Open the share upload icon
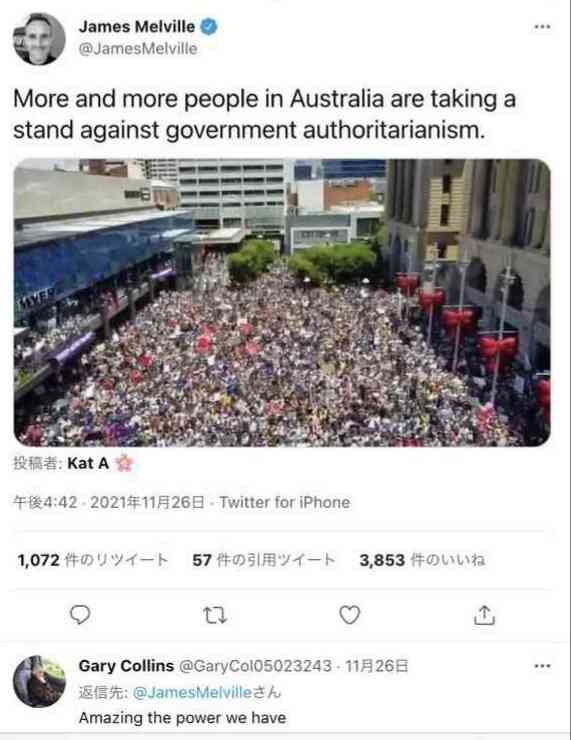 pos(484,614)
